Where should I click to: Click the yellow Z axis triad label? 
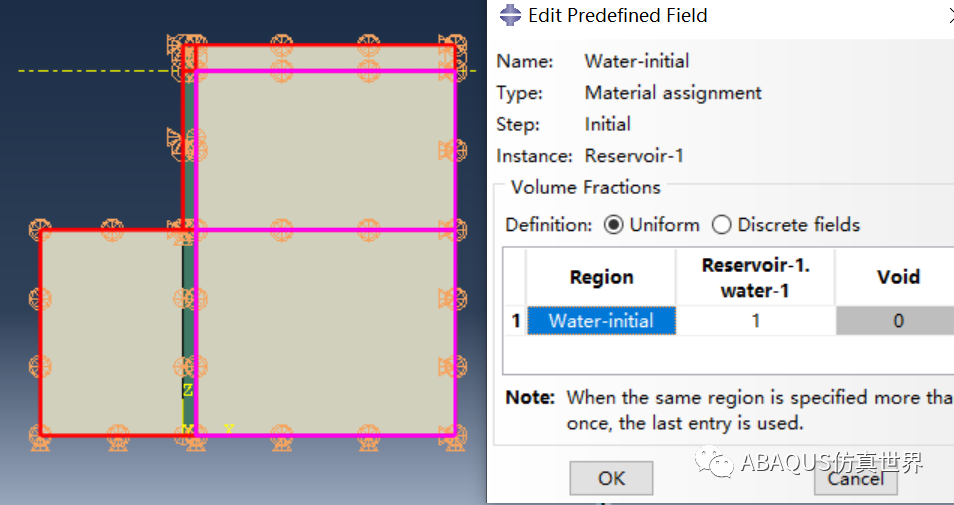pos(188,390)
